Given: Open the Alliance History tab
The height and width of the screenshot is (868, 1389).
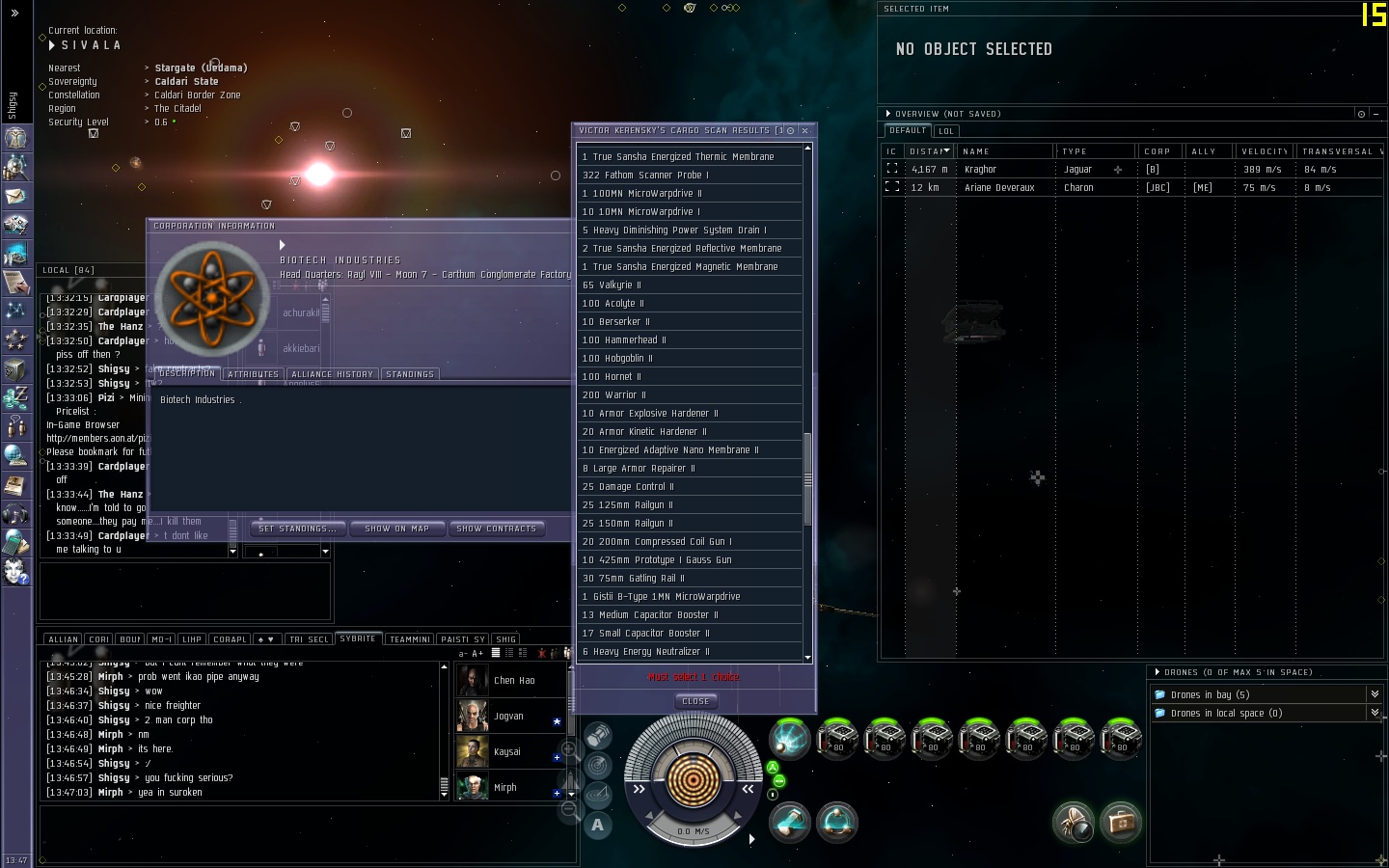Looking at the screenshot, I should coord(332,374).
